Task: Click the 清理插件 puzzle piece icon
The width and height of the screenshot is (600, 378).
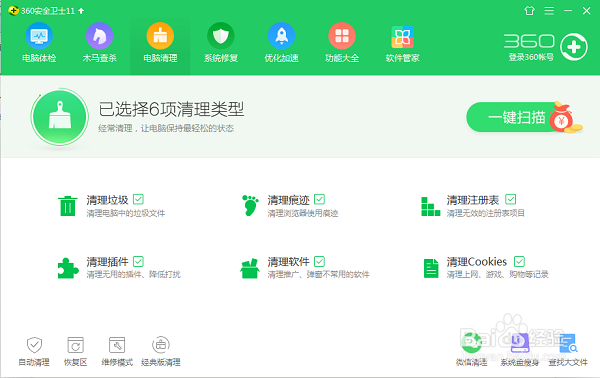Action: coord(68,268)
